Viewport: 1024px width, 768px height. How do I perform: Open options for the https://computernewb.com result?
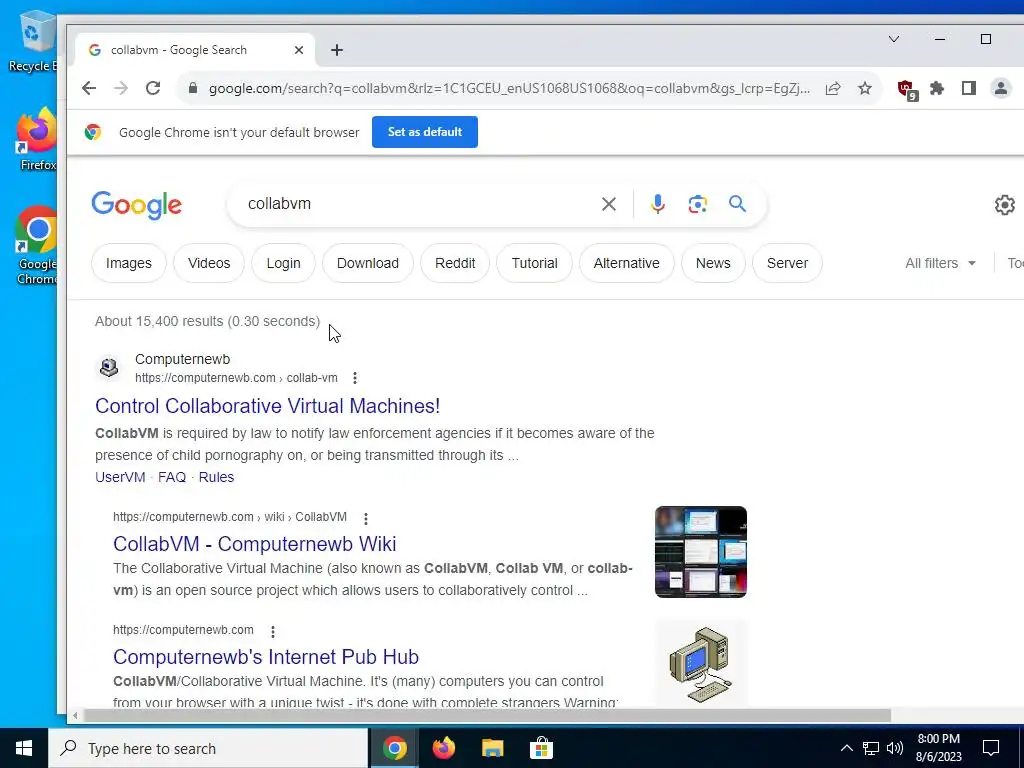pyautogui.click(x=273, y=632)
